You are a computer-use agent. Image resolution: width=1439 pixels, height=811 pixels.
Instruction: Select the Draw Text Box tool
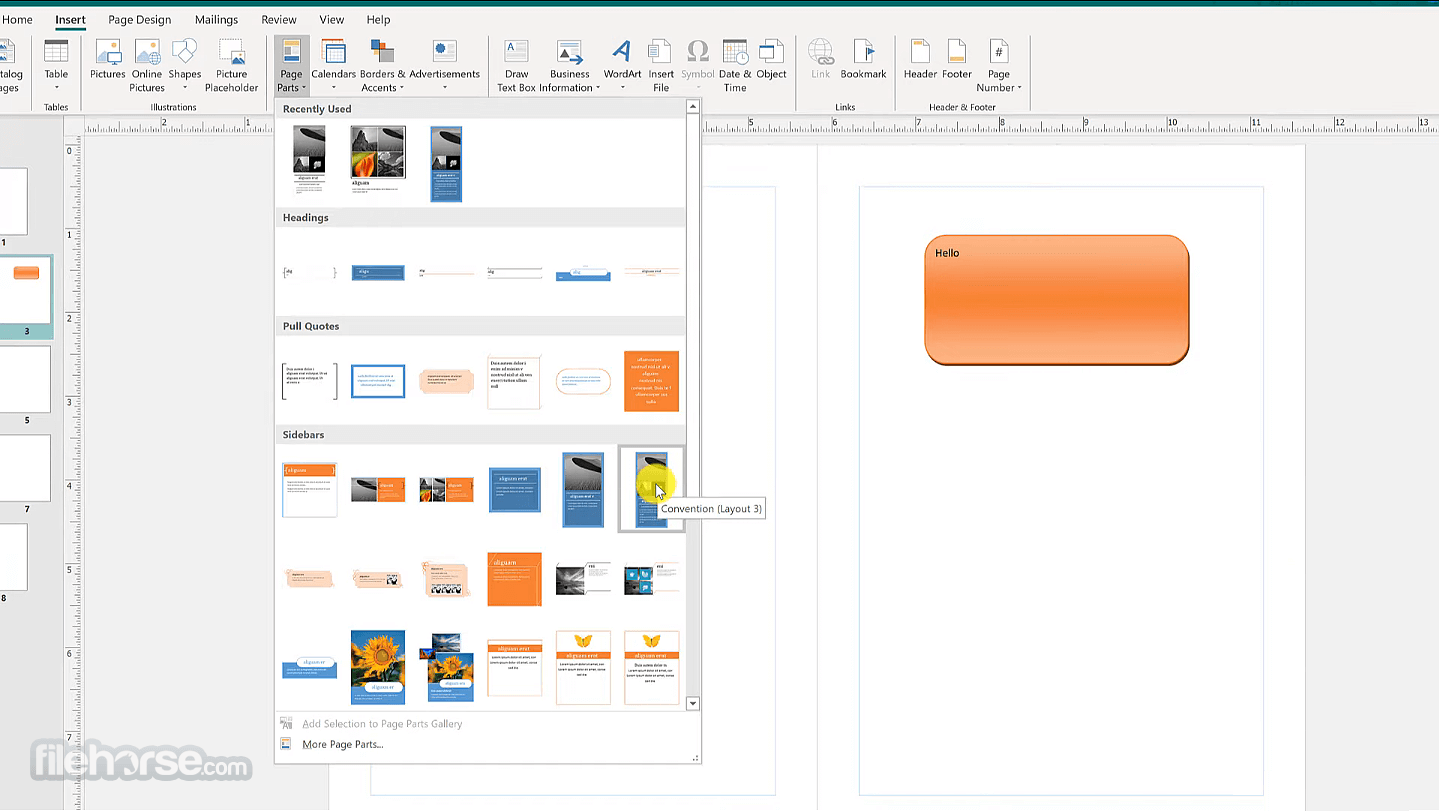click(517, 66)
